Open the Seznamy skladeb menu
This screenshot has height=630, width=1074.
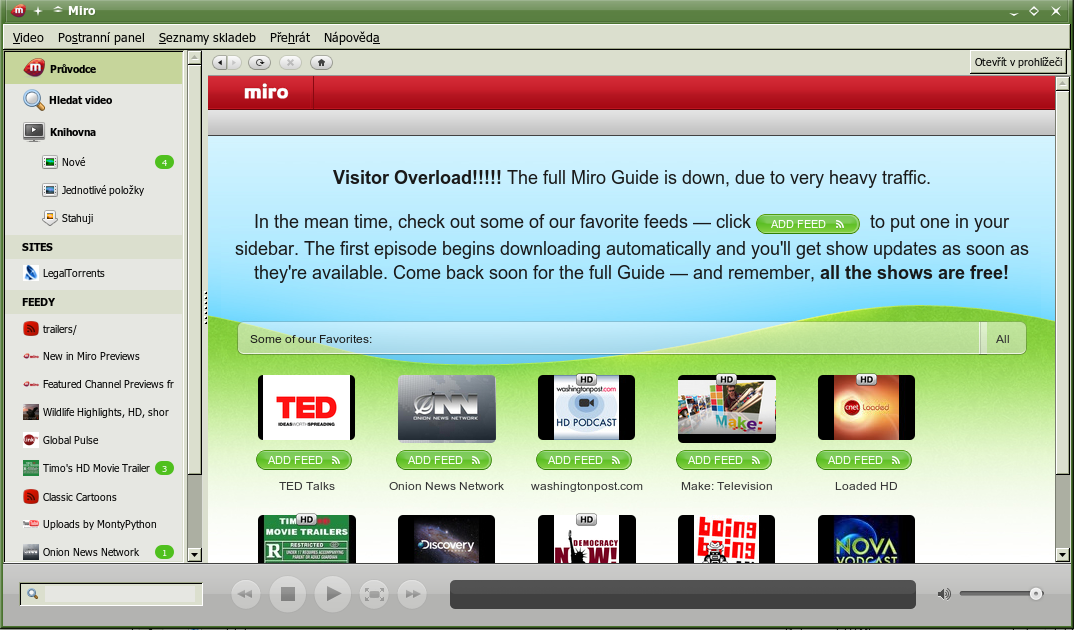207,38
